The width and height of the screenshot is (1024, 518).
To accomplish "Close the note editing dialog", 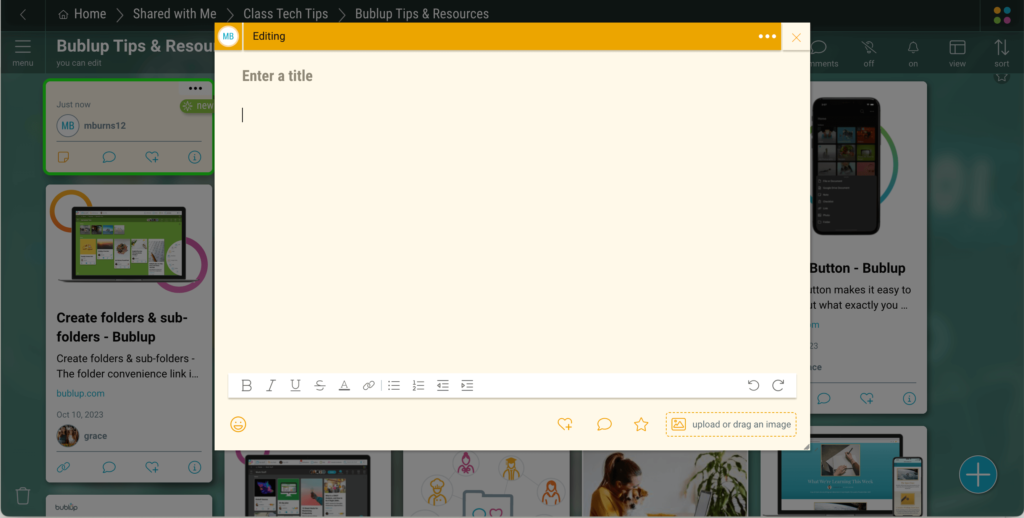I will [796, 37].
